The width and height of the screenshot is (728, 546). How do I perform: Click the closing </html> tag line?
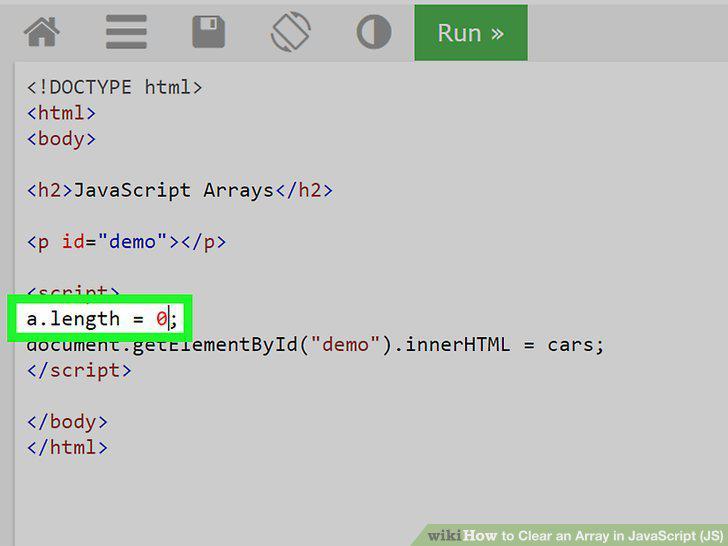tap(67, 448)
